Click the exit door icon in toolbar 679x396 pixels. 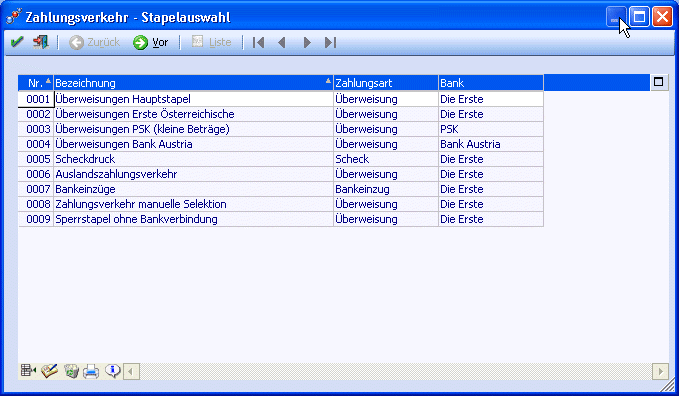click(41, 42)
